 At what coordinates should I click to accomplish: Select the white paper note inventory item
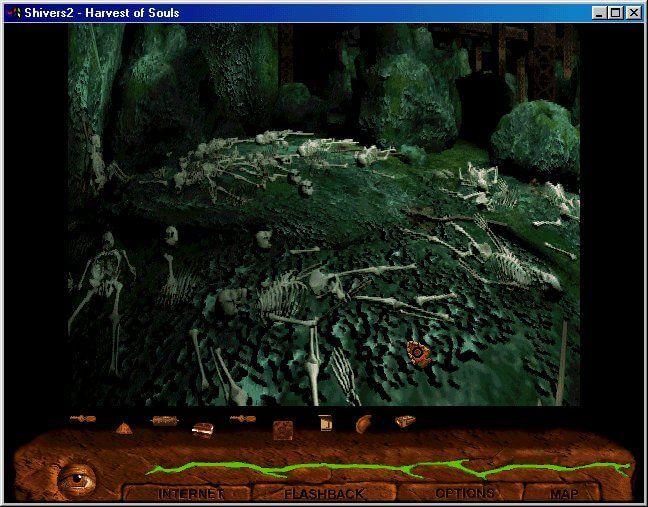(325, 423)
